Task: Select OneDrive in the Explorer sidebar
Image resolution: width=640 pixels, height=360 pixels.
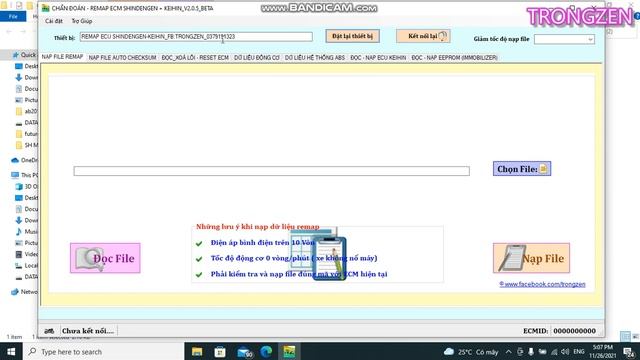Action: coord(24,160)
